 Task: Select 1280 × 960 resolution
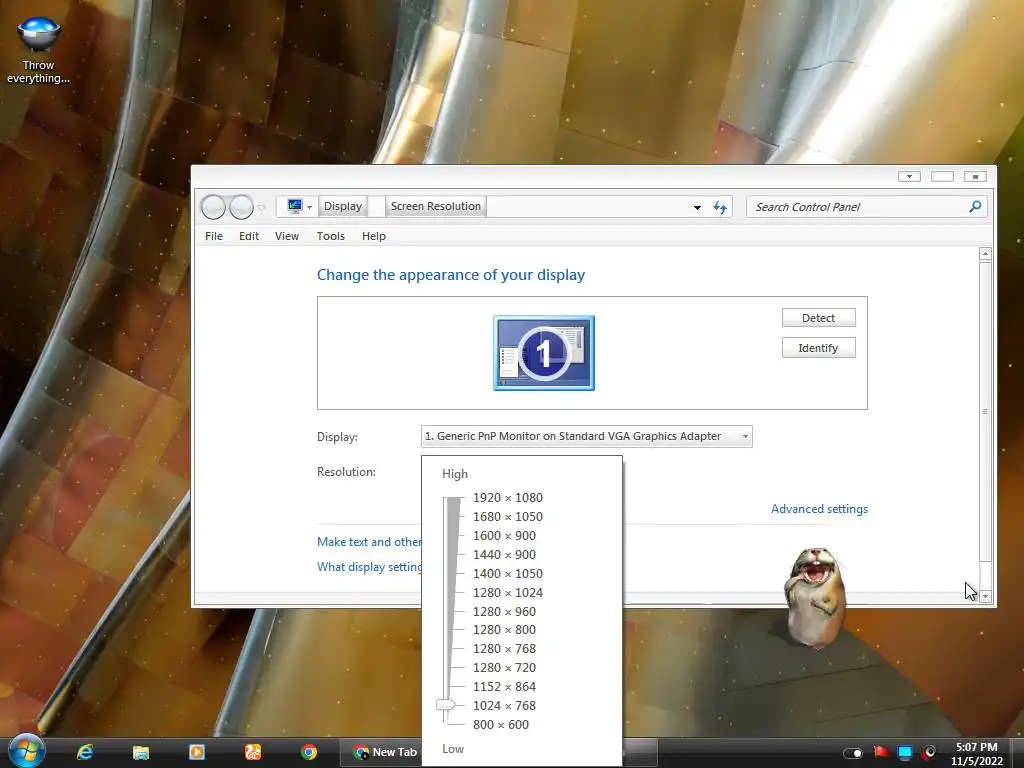[504, 611]
